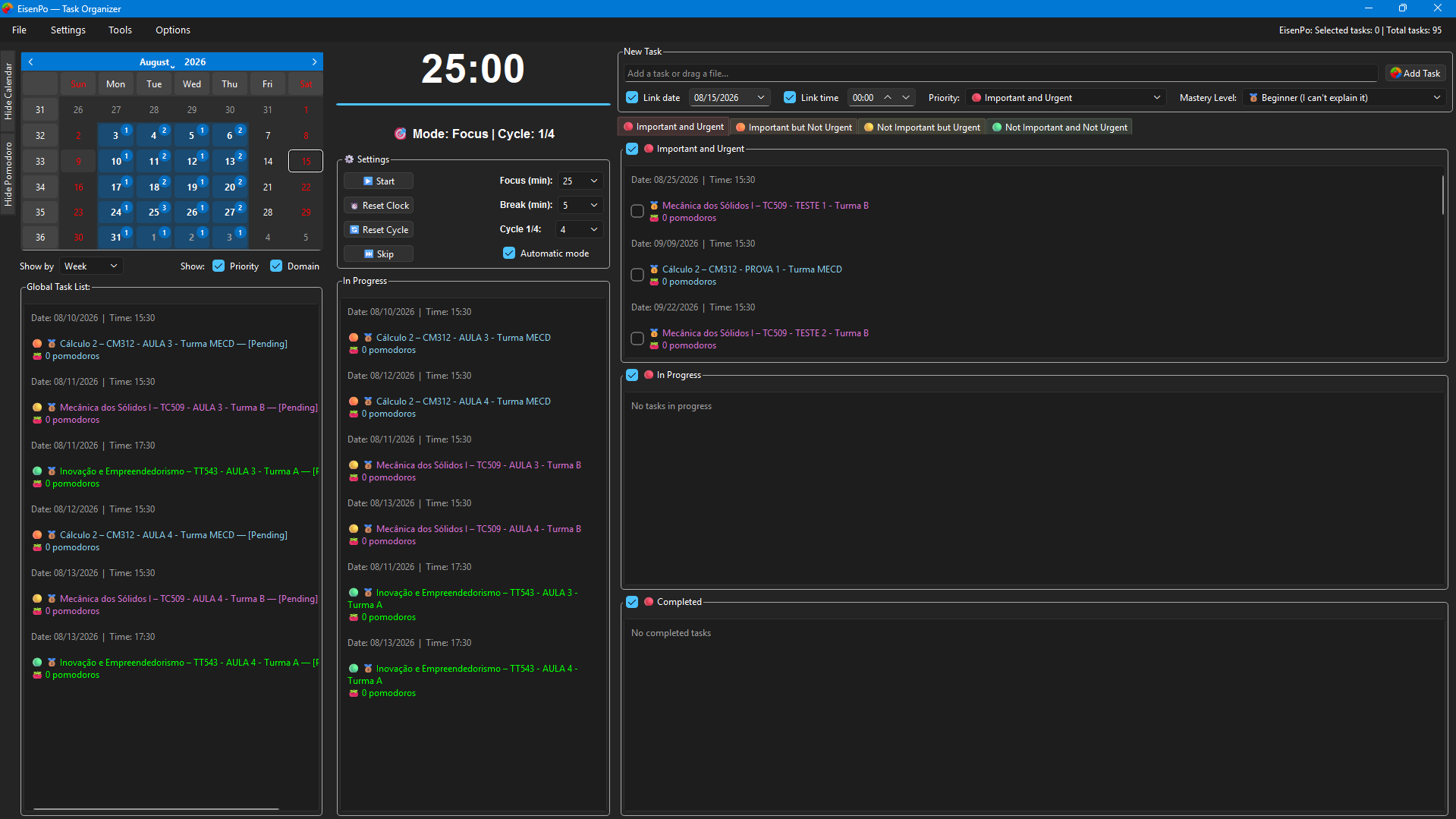Image resolution: width=1456 pixels, height=819 pixels.
Task: Click medal icon of TESTE 1 task
Action: pos(654,206)
